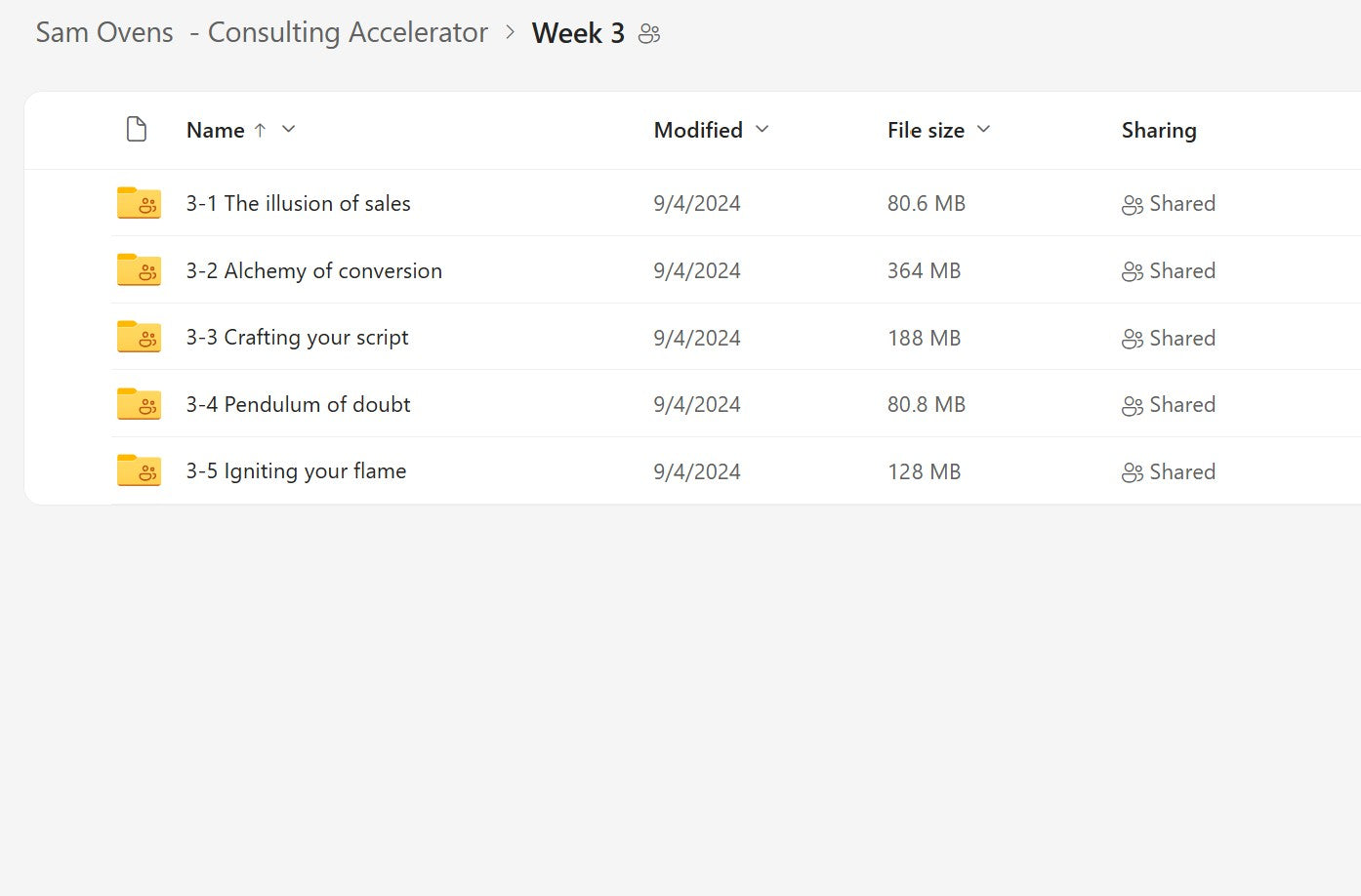The image size is (1361, 896).
Task: Click the 364 MB file size cell
Action: coord(924,270)
